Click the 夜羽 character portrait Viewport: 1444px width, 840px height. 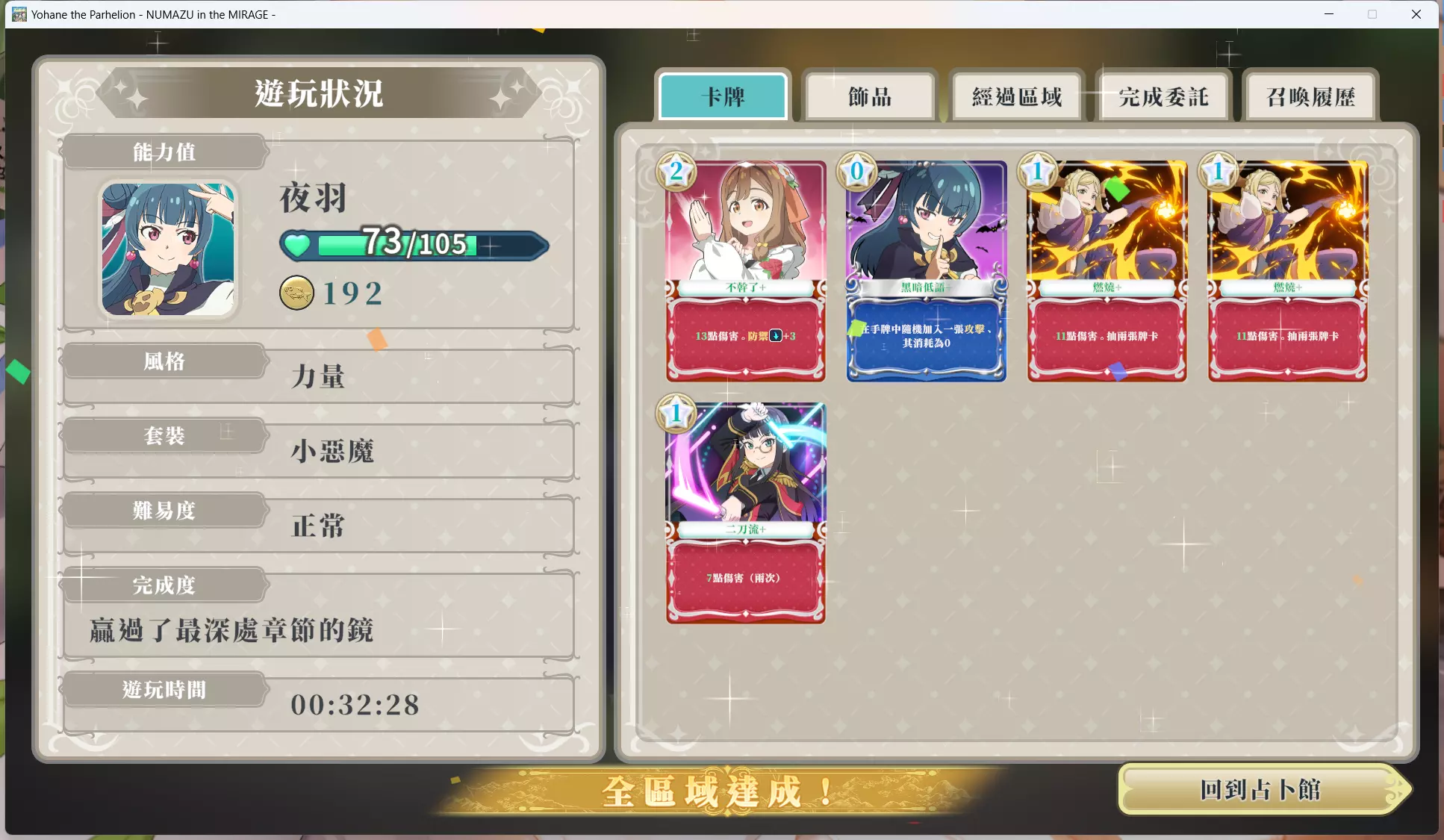pyautogui.click(x=168, y=249)
